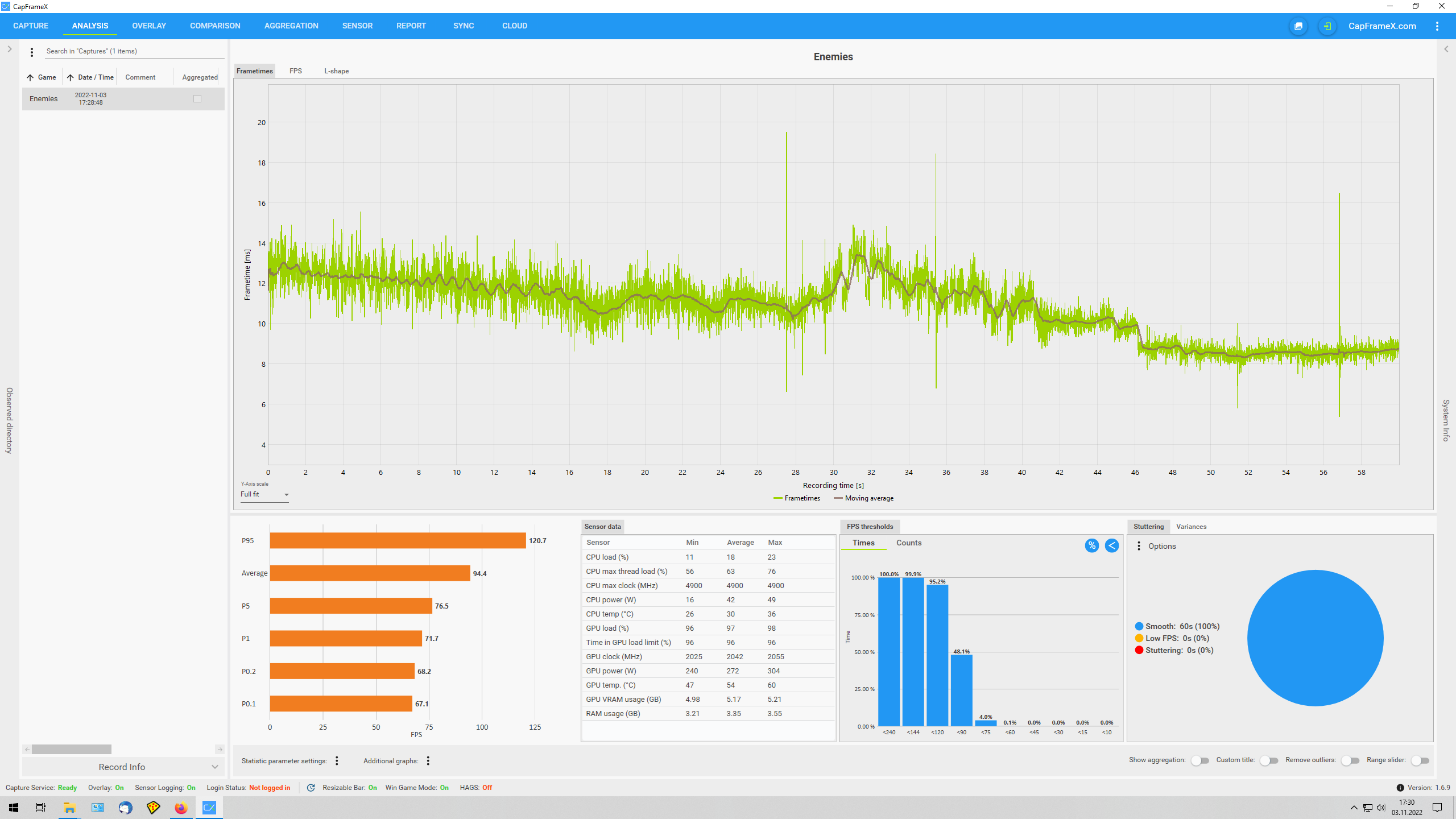Switch to the COMPARISON tab

215,26
